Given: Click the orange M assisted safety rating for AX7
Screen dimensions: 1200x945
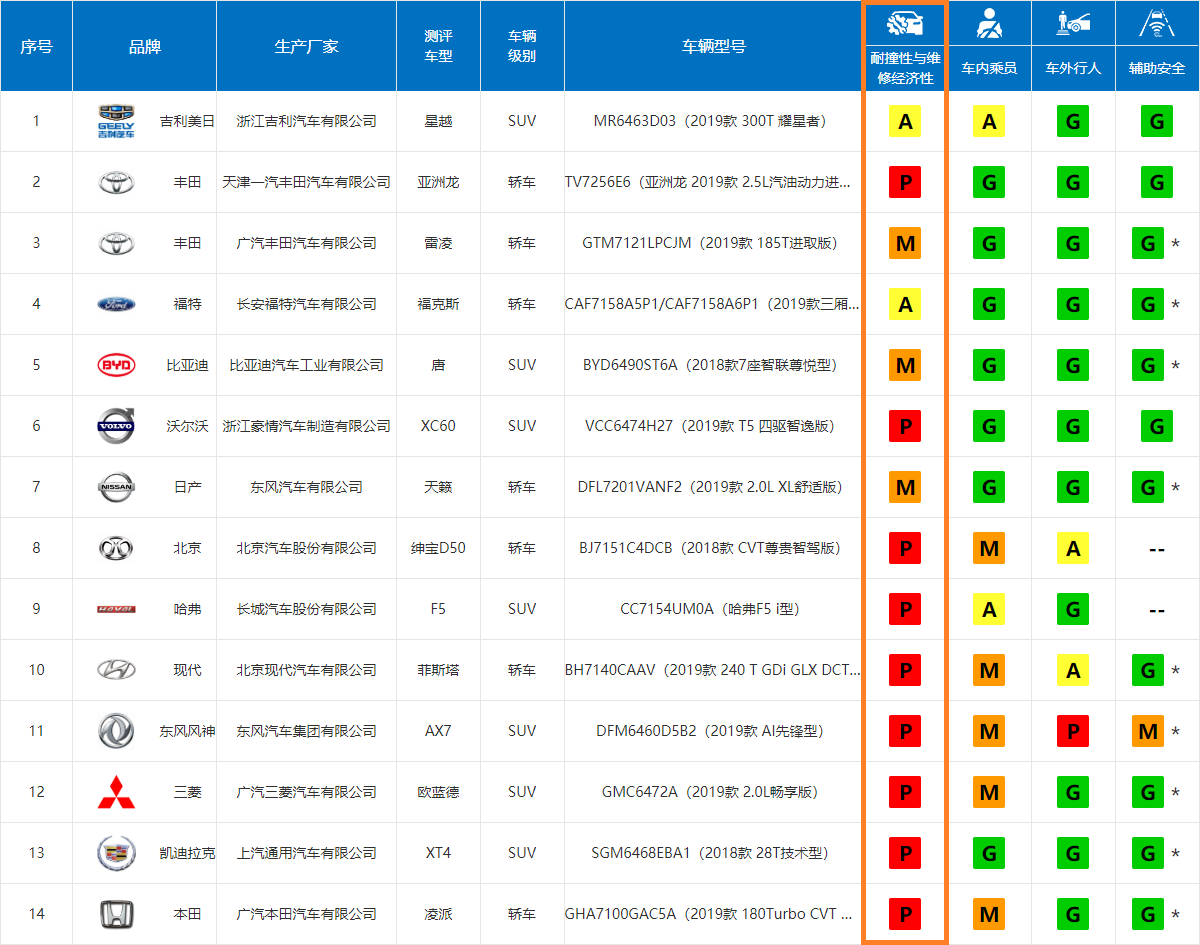Looking at the screenshot, I should click(1147, 732).
